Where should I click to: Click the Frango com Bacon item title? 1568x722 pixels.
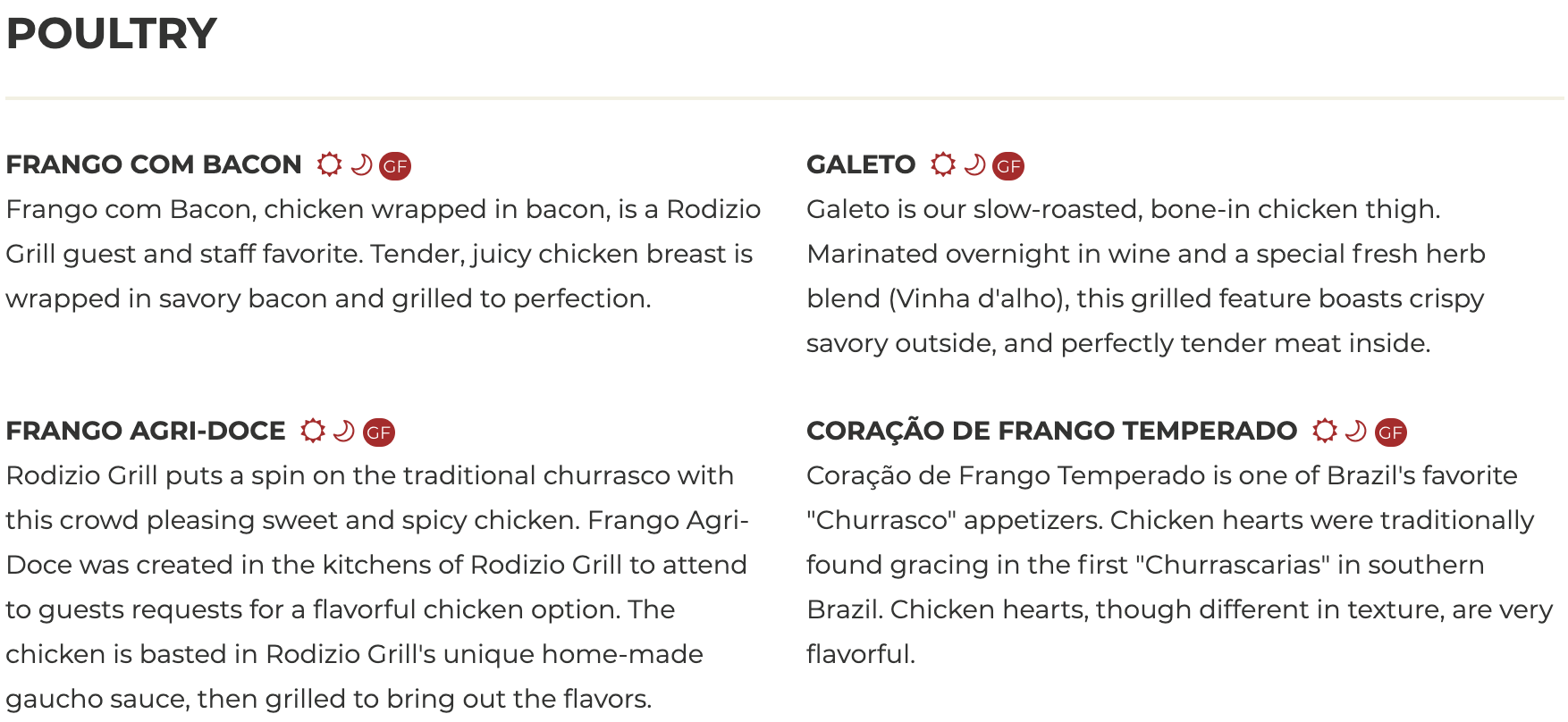point(154,164)
